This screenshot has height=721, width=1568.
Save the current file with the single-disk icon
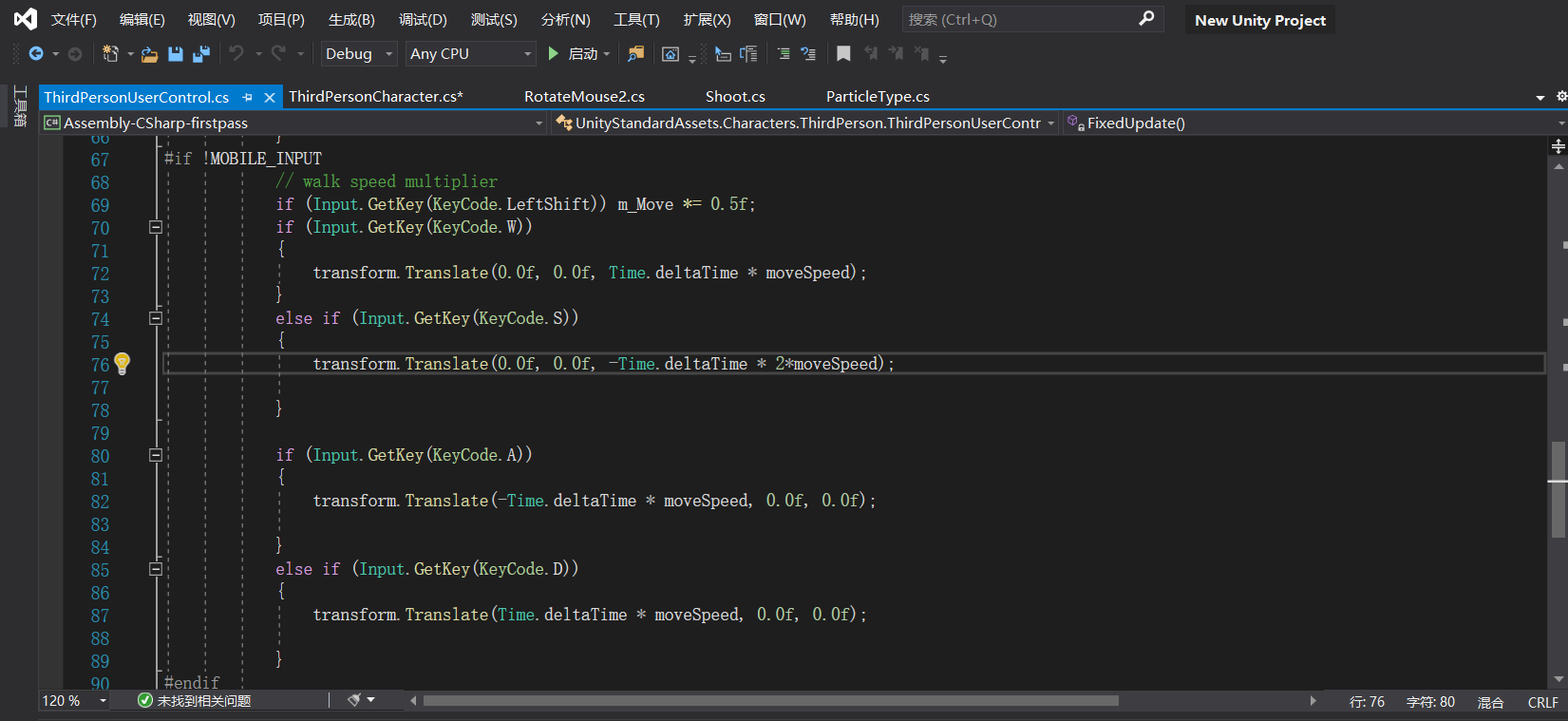coord(176,54)
